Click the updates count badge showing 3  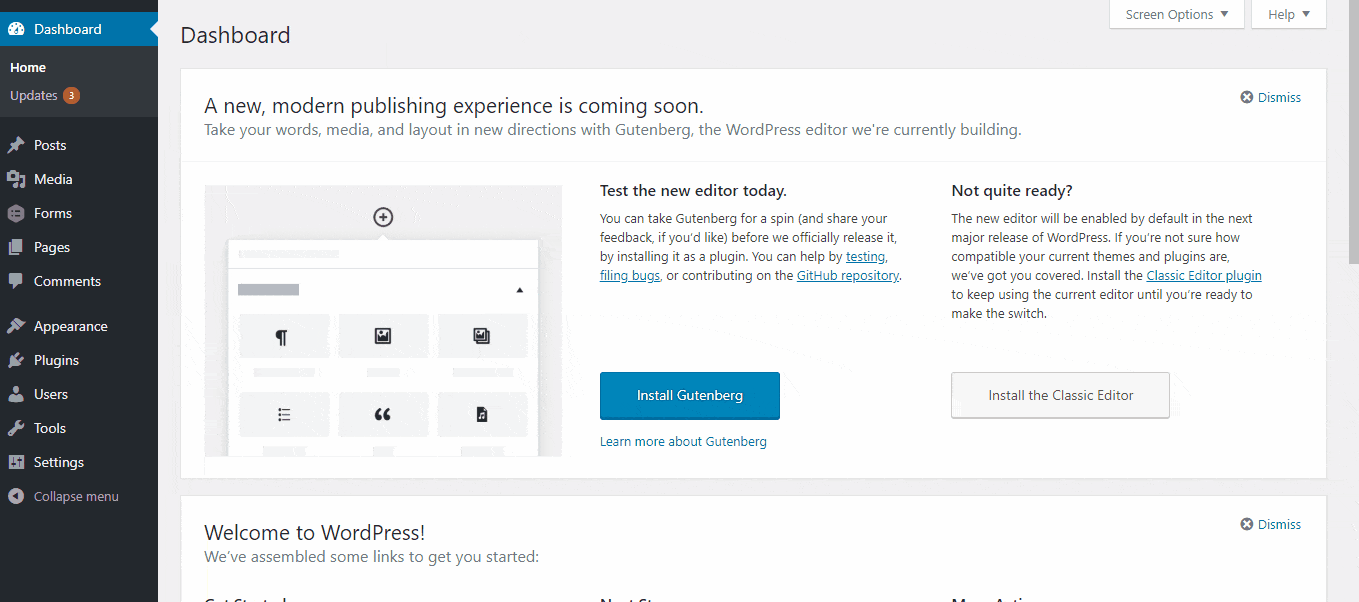[x=71, y=96]
